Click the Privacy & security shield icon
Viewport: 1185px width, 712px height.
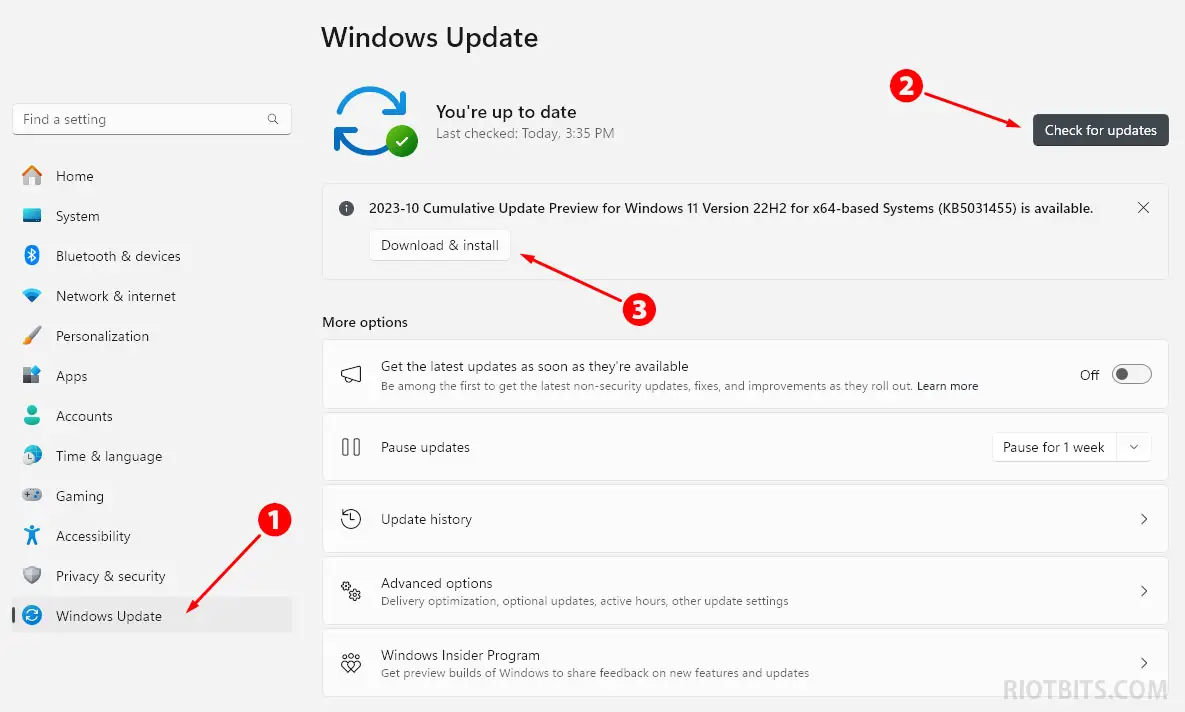click(32, 575)
